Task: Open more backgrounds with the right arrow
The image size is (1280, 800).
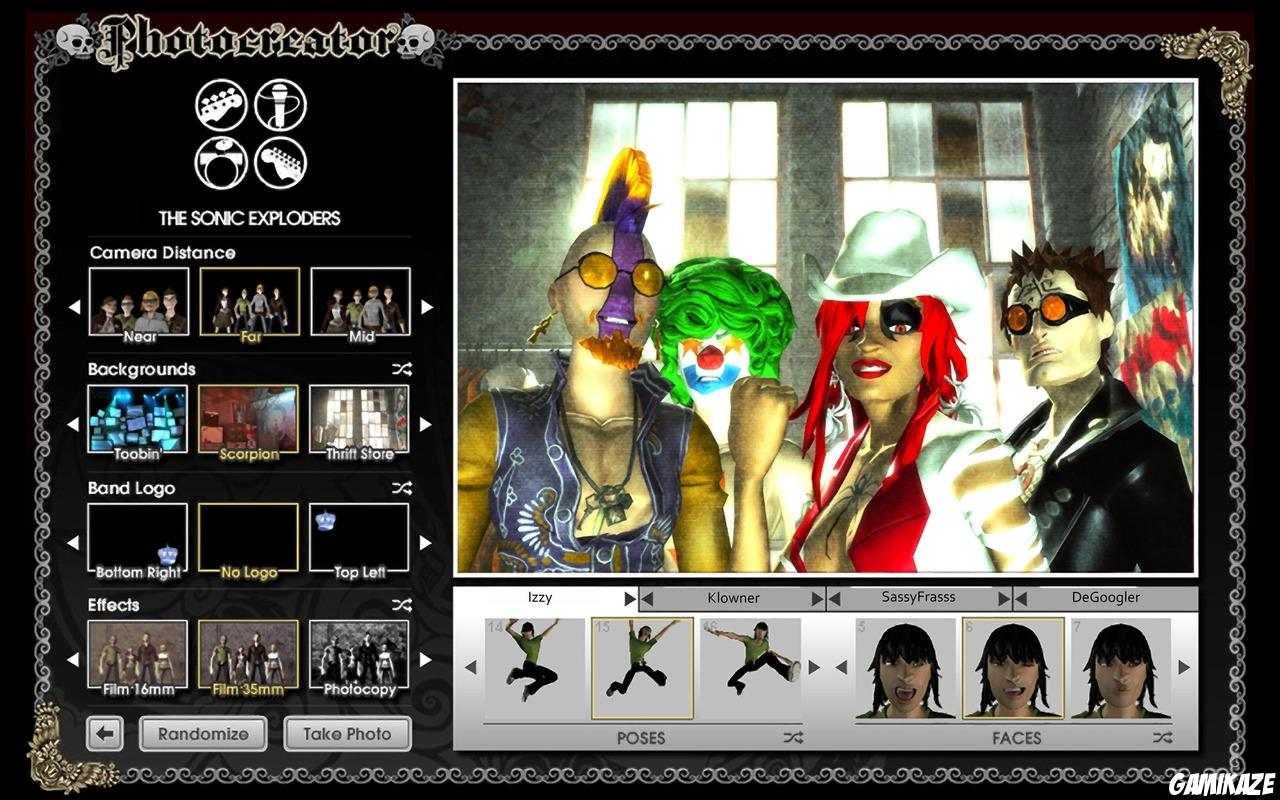Action: pos(426,423)
